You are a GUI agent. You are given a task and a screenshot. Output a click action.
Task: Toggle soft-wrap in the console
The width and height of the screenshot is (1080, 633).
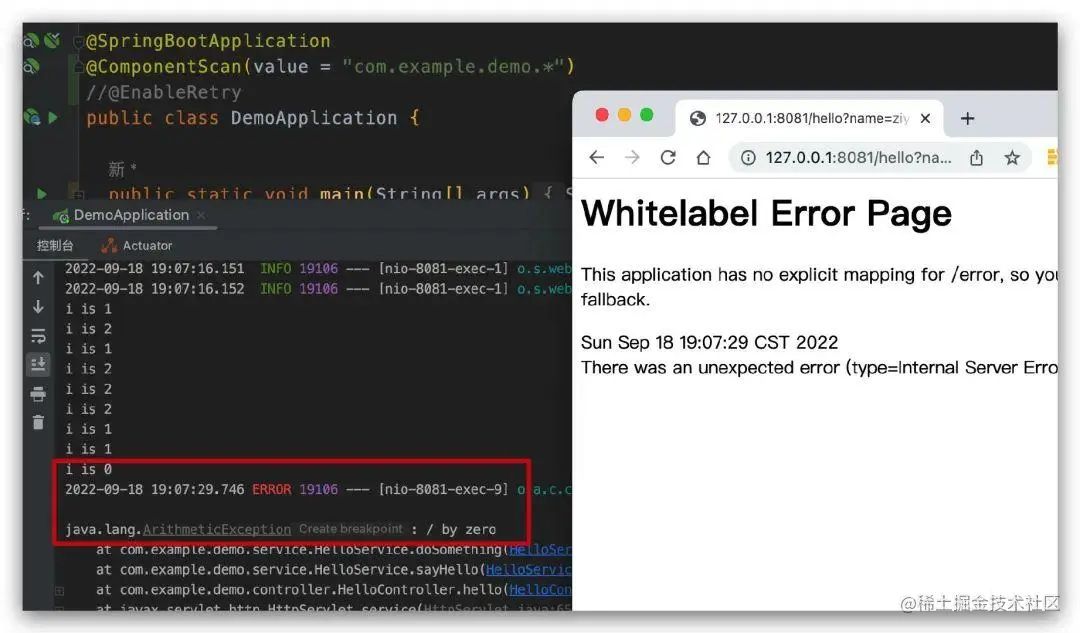click(x=39, y=335)
